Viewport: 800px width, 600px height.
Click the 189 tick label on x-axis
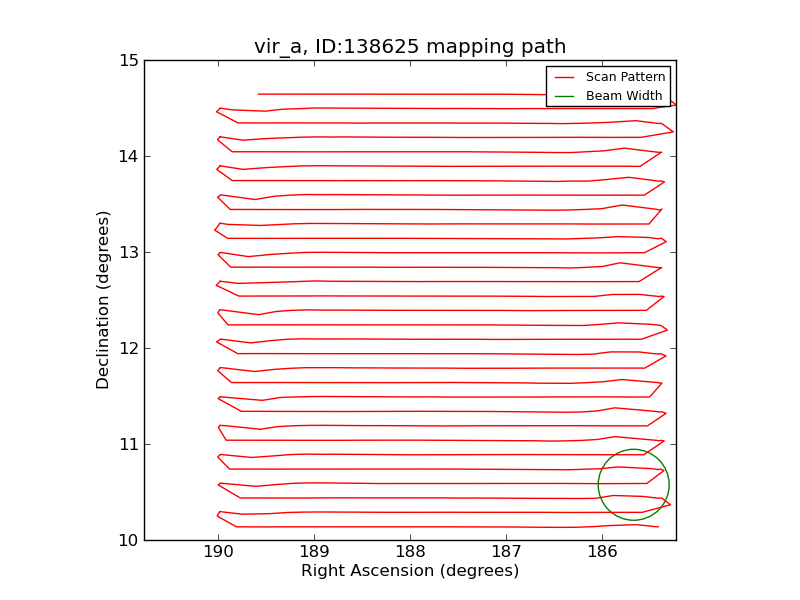point(314,552)
